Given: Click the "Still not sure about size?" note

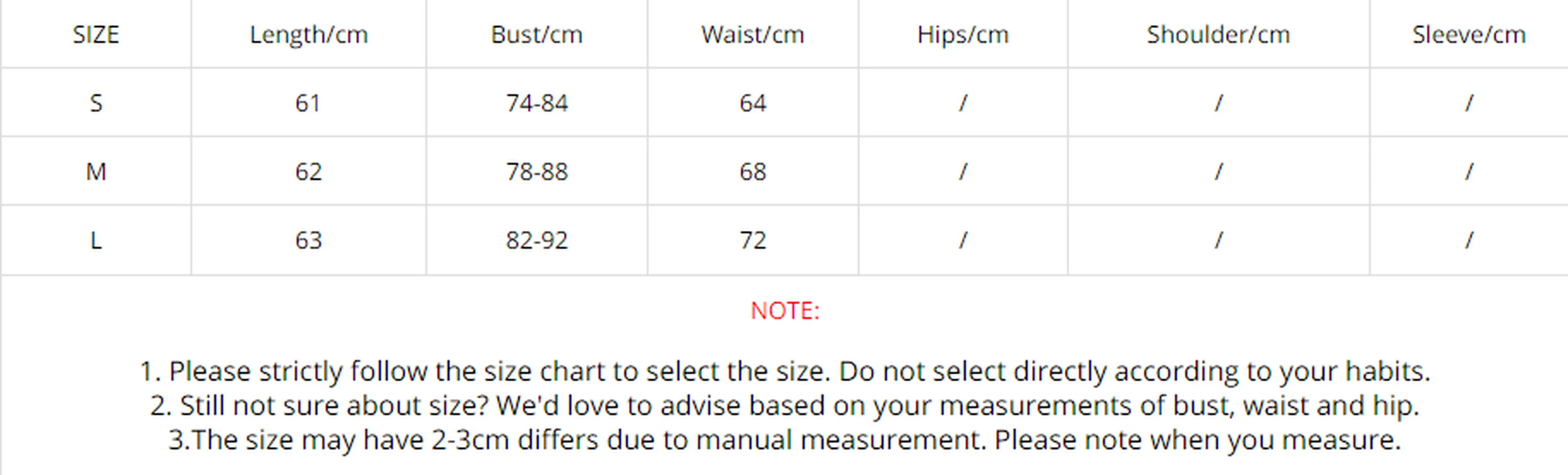Looking at the screenshot, I should click(784, 406).
